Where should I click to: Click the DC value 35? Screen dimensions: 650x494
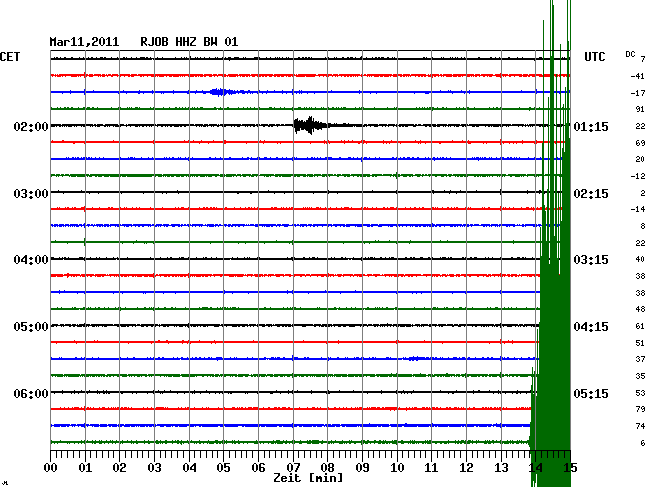pyautogui.click(x=640, y=376)
